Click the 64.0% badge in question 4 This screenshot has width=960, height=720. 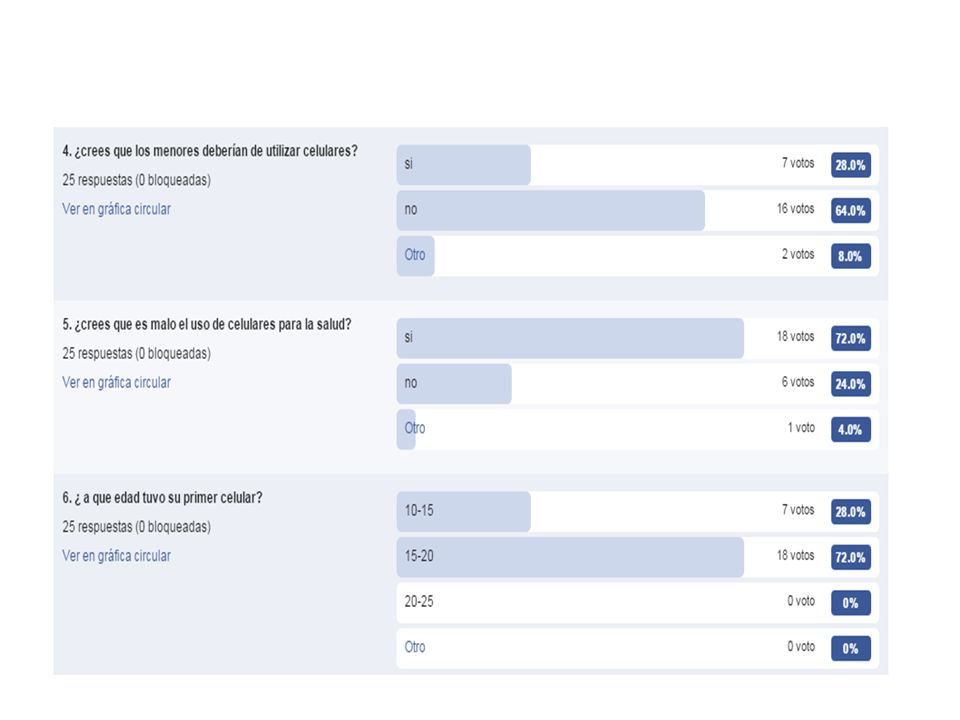(x=850, y=211)
